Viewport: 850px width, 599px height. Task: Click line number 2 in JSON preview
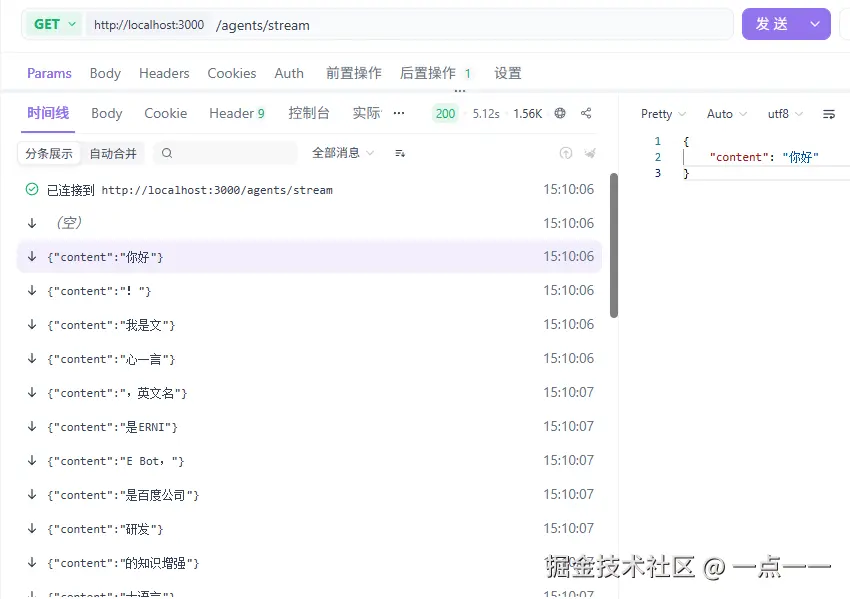(x=658, y=157)
